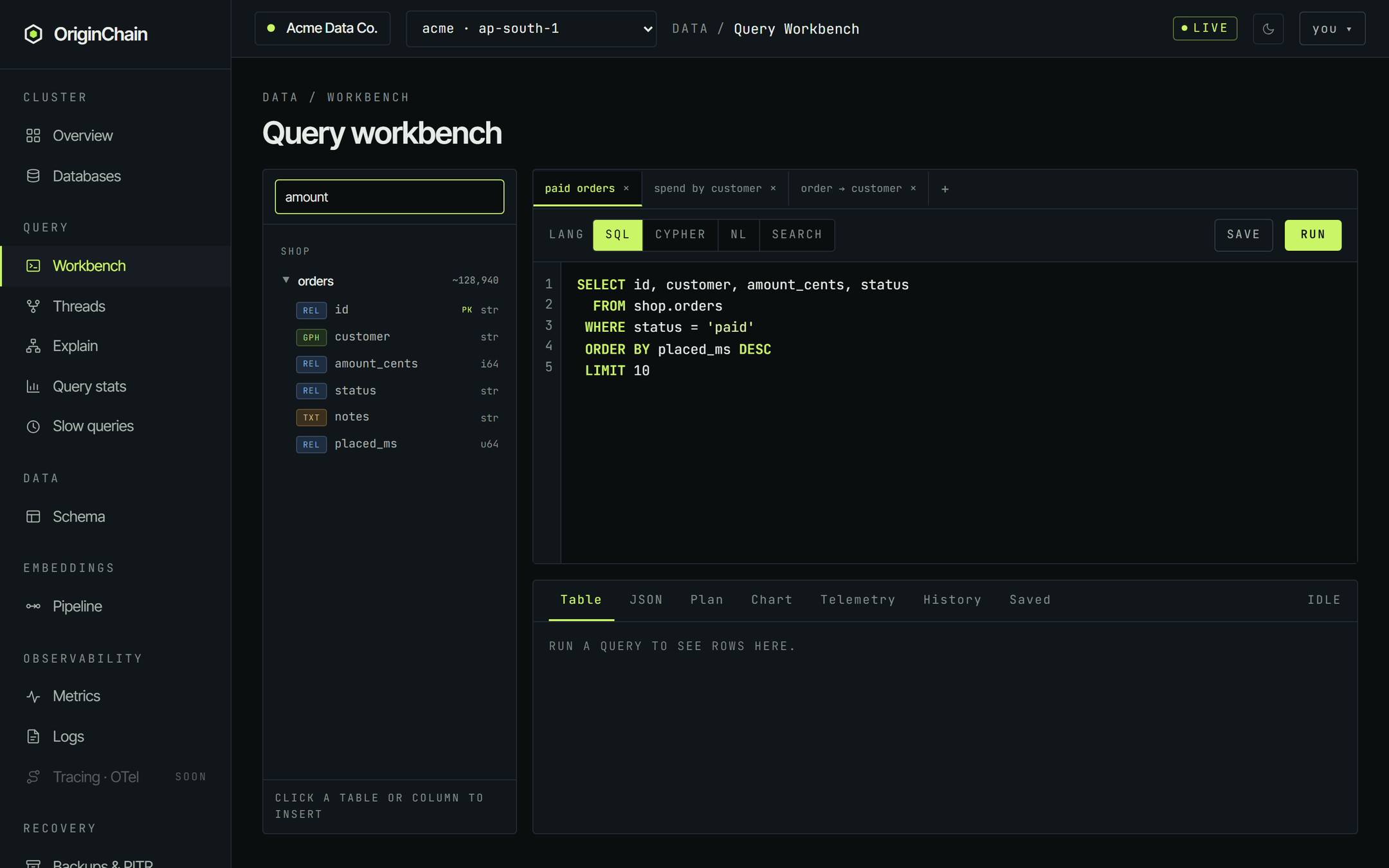Switch to the 'paid orders' tab
The image size is (1389, 868).
(x=579, y=188)
